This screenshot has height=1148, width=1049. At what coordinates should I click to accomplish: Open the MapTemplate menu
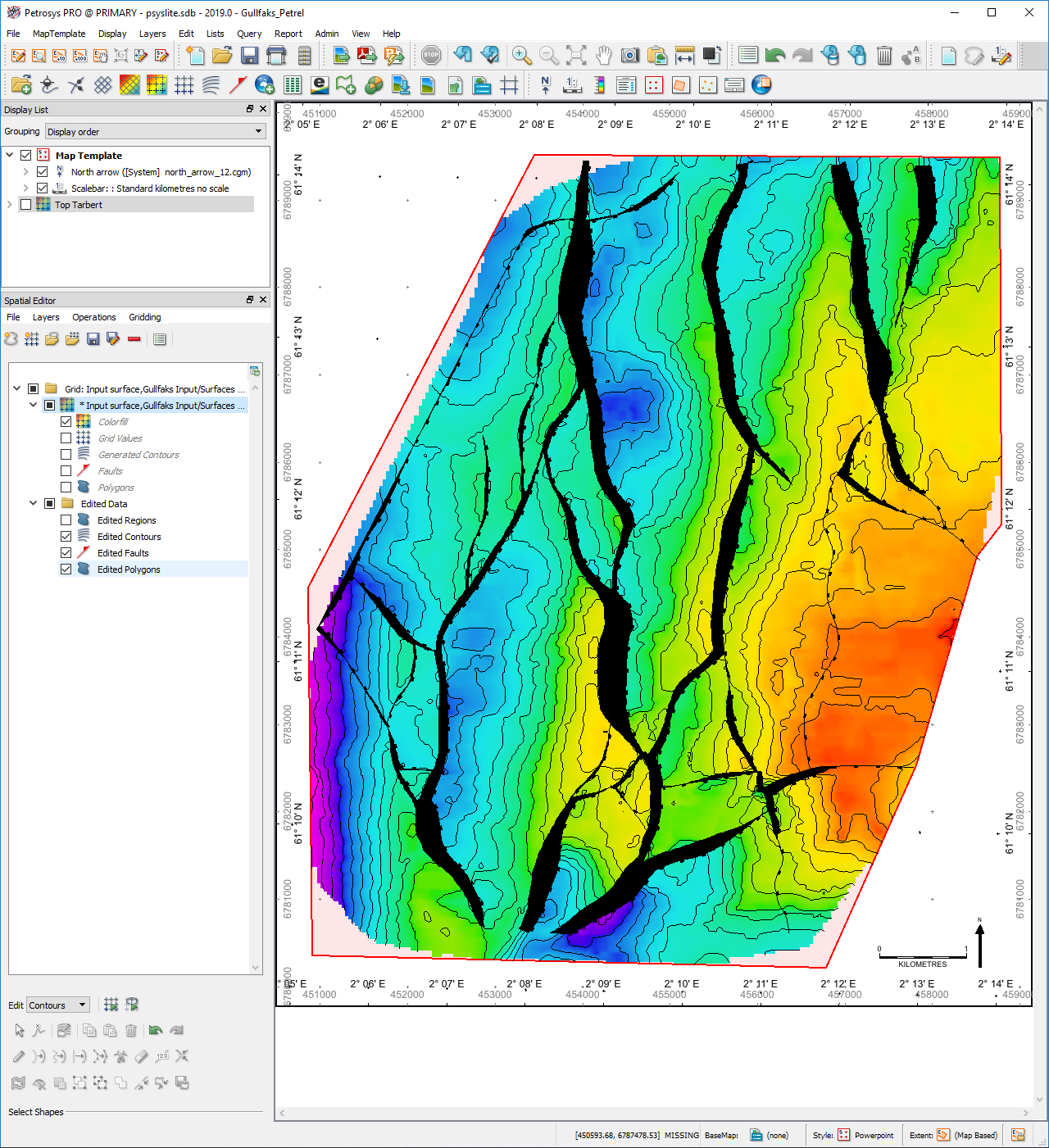coord(58,34)
